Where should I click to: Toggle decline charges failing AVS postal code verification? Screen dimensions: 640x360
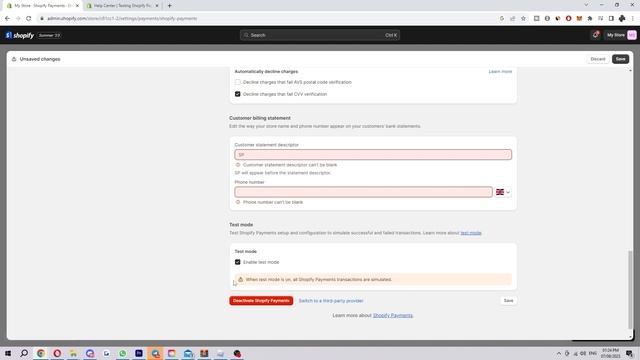(x=238, y=82)
